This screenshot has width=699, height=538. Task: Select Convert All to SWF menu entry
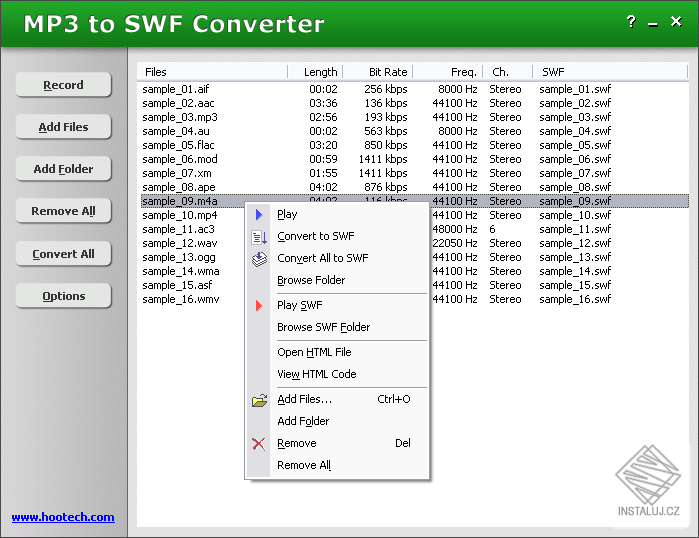[337, 258]
